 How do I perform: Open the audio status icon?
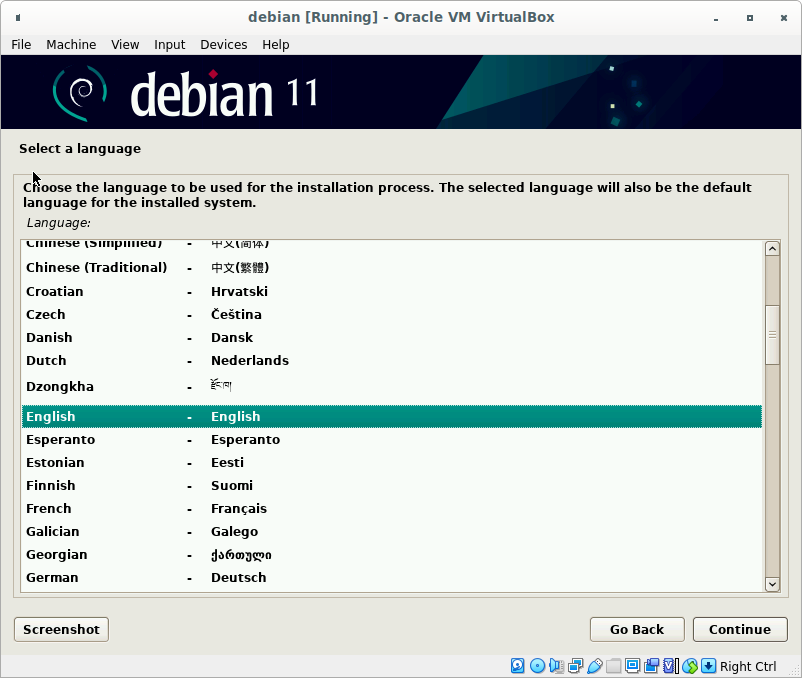556,666
